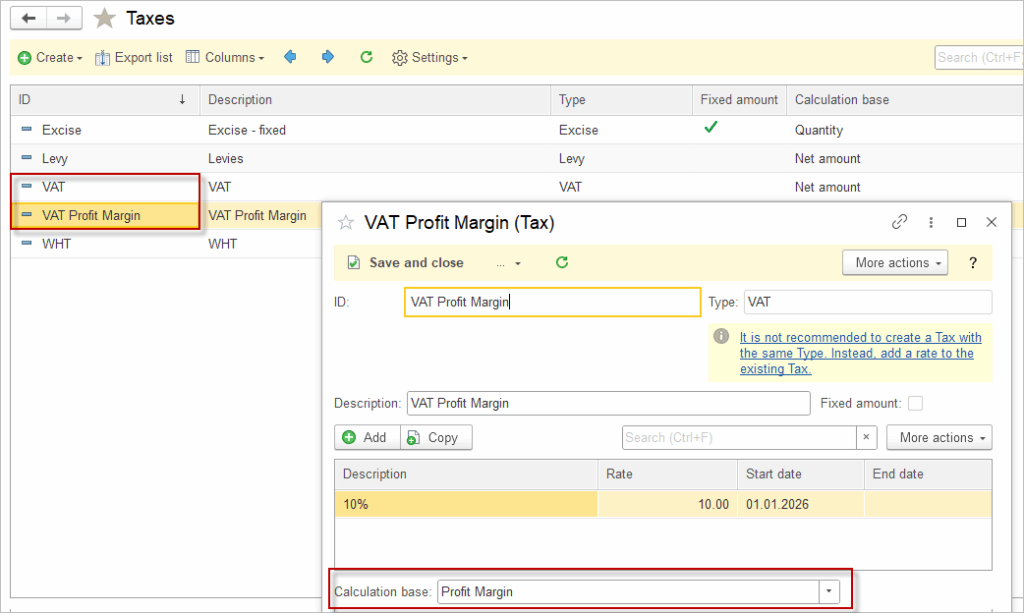
Task: Refresh the Taxes list
Action: click(x=366, y=58)
